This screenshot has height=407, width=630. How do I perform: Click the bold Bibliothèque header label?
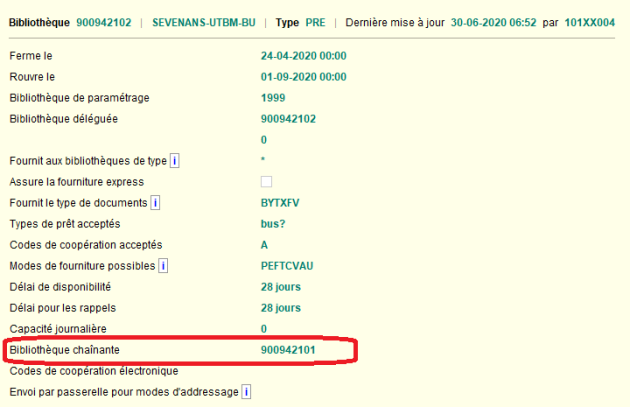pyautogui.click(x=39, y=22)
